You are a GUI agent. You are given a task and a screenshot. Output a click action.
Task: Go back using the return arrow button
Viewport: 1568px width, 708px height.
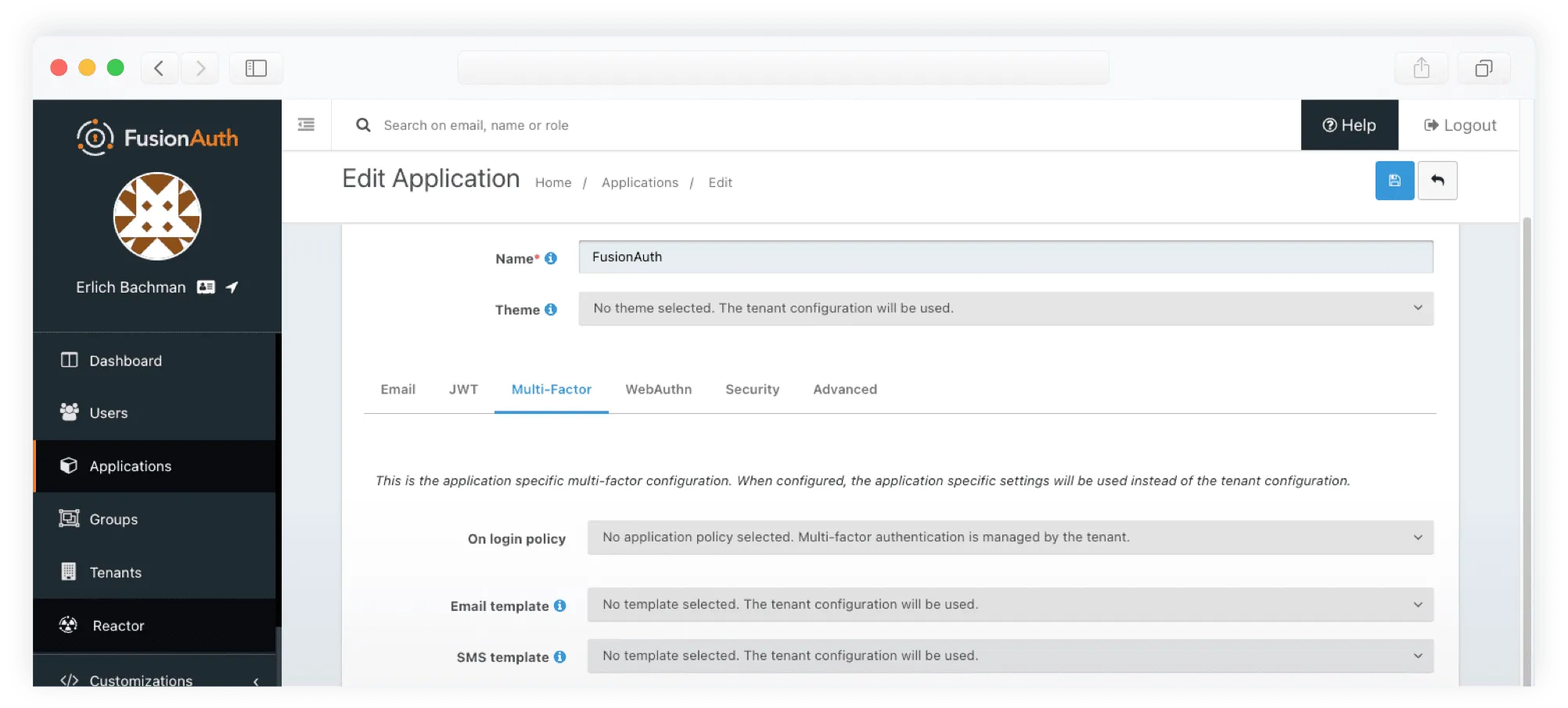point(1437,181)
